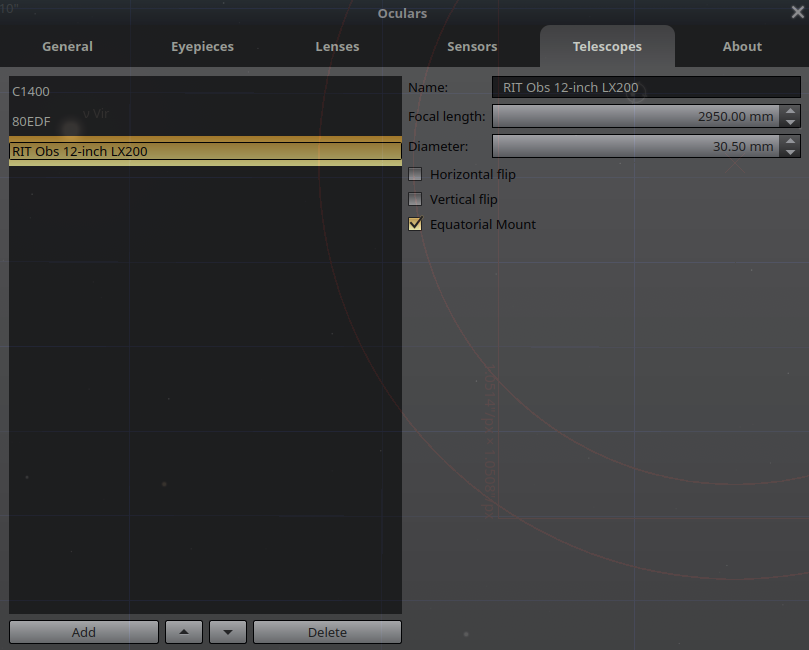Decrease focal length with down stepper arrow

coord(790,122)
